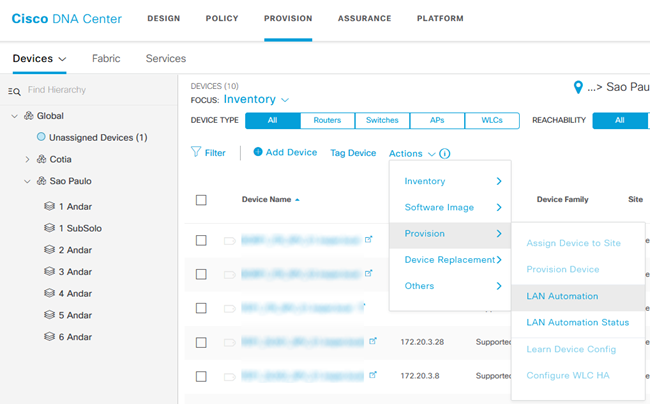Viewport: 650px width, 404px height.
Task: Click the 1 Andar floor icon
Action: [x=49, y=206]
